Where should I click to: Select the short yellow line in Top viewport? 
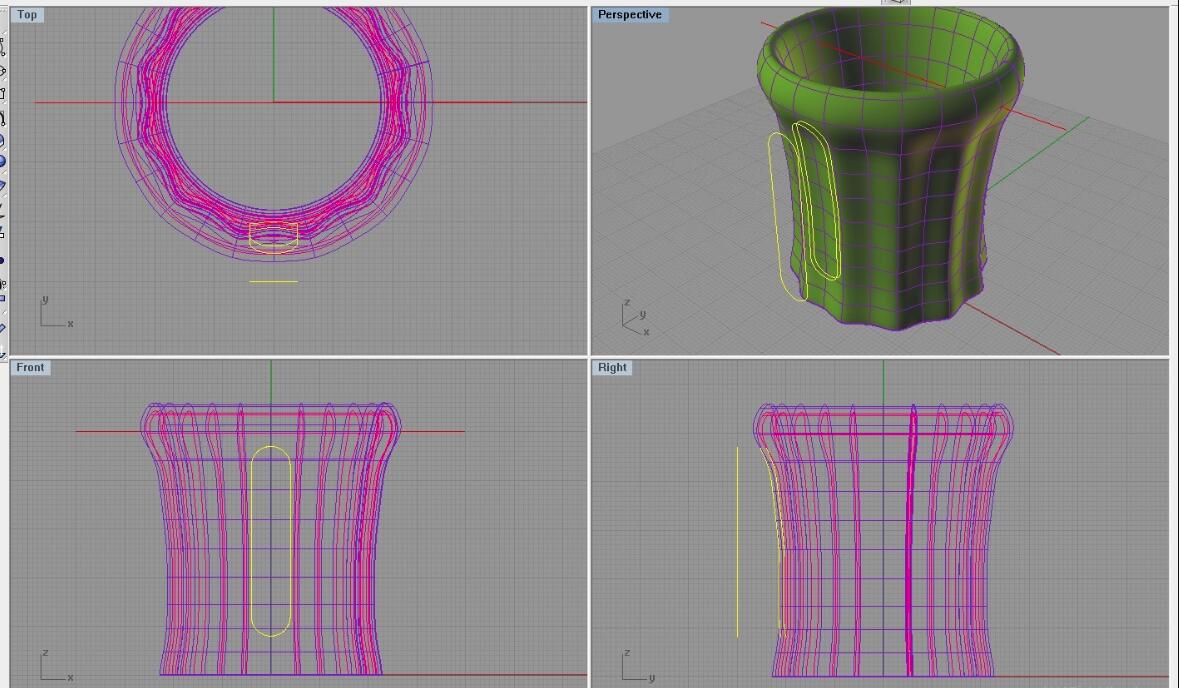pyautogui.click(x=273, y=281)
